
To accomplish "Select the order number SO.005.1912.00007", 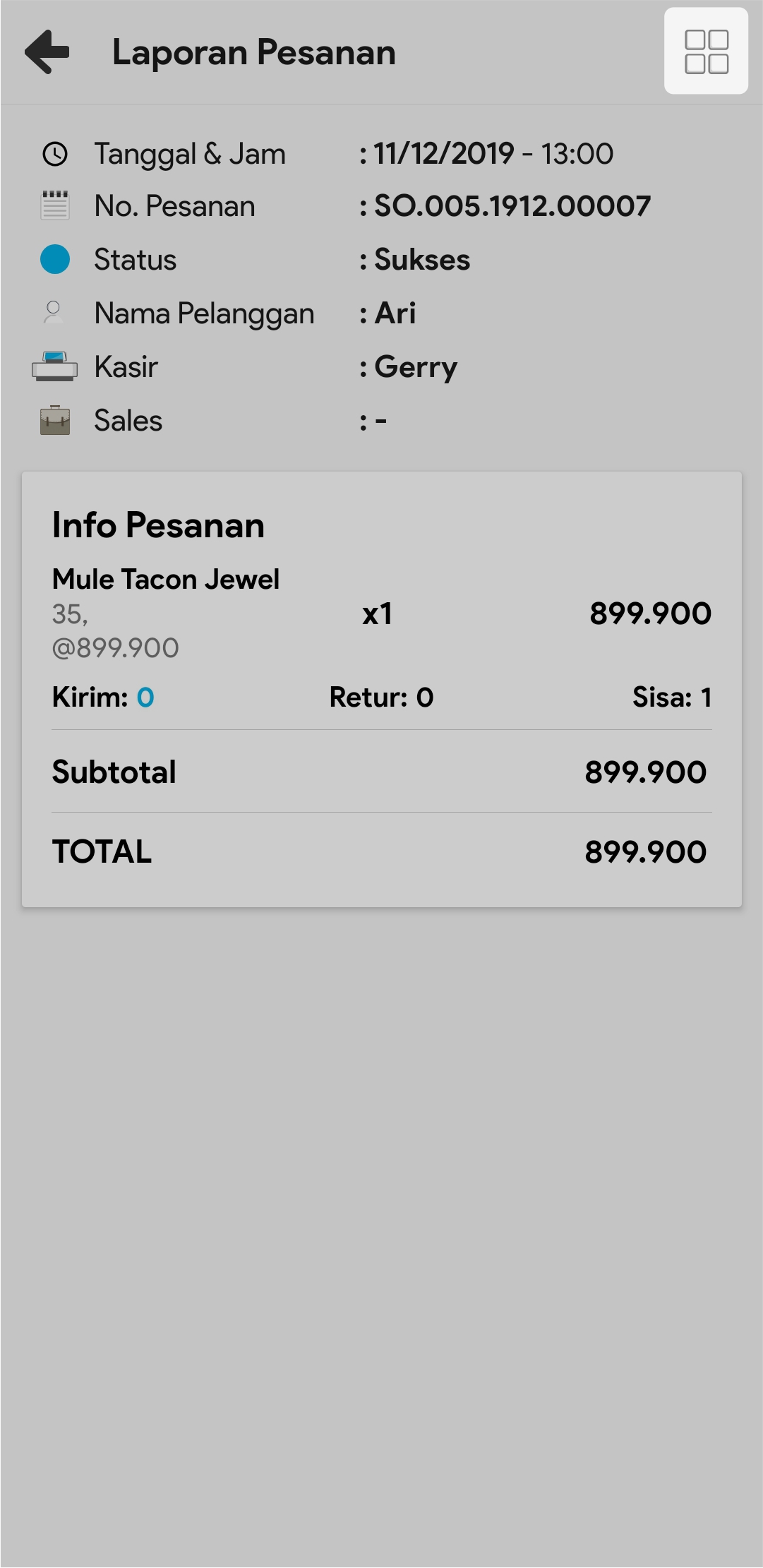I will tap(512, 206).
